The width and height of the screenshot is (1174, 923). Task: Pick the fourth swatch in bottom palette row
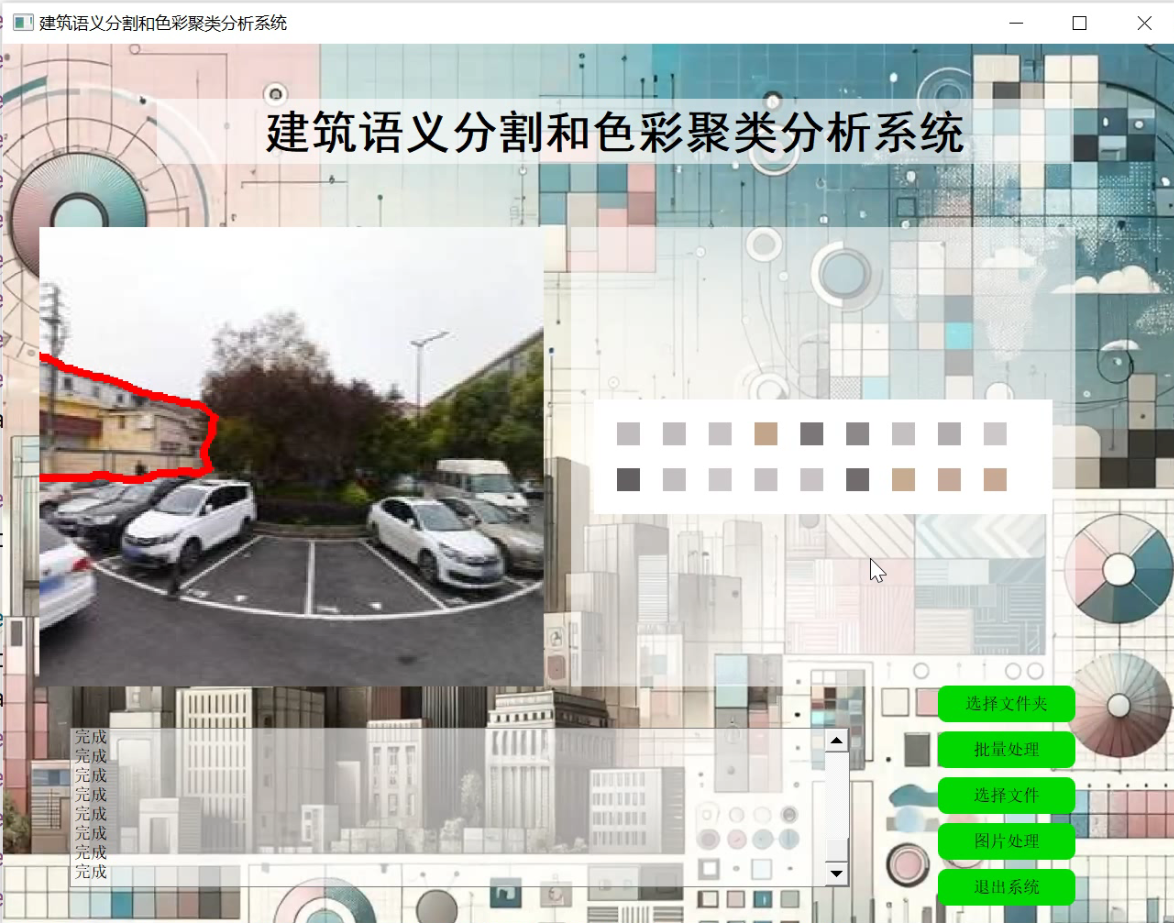(x=766, y=480)
